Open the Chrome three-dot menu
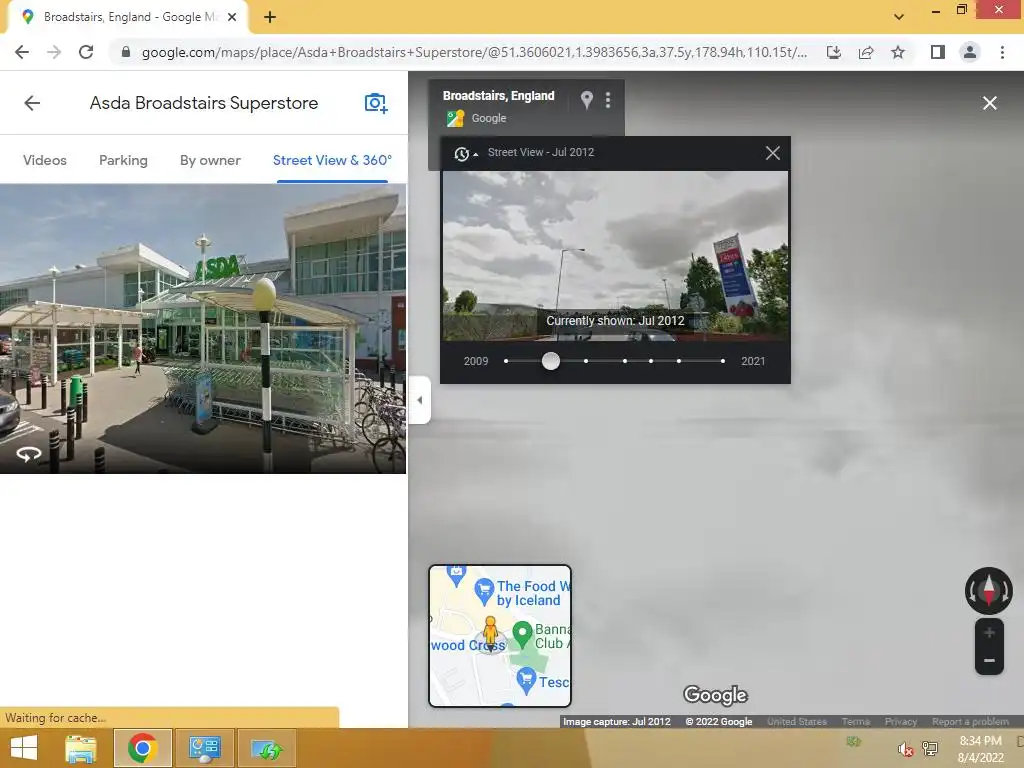The image size is (1024, 768). (1002, 52)
